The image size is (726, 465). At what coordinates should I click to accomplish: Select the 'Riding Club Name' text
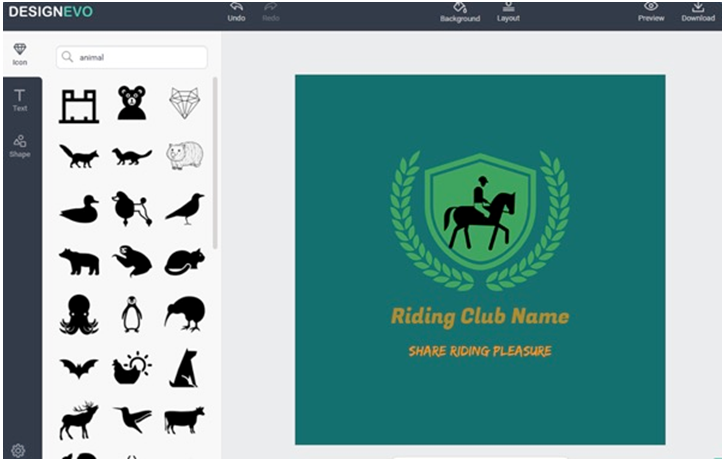pyautogui.click(x=480, y=317)
